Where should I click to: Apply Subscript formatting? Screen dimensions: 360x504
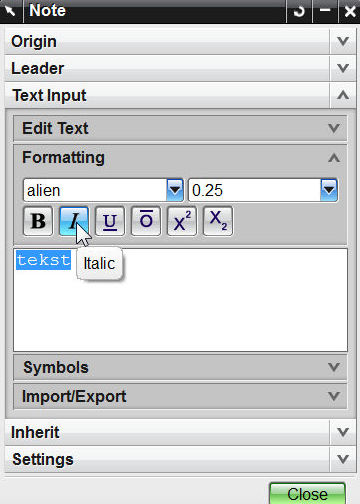pyautogui.click(x=218, y=221)
